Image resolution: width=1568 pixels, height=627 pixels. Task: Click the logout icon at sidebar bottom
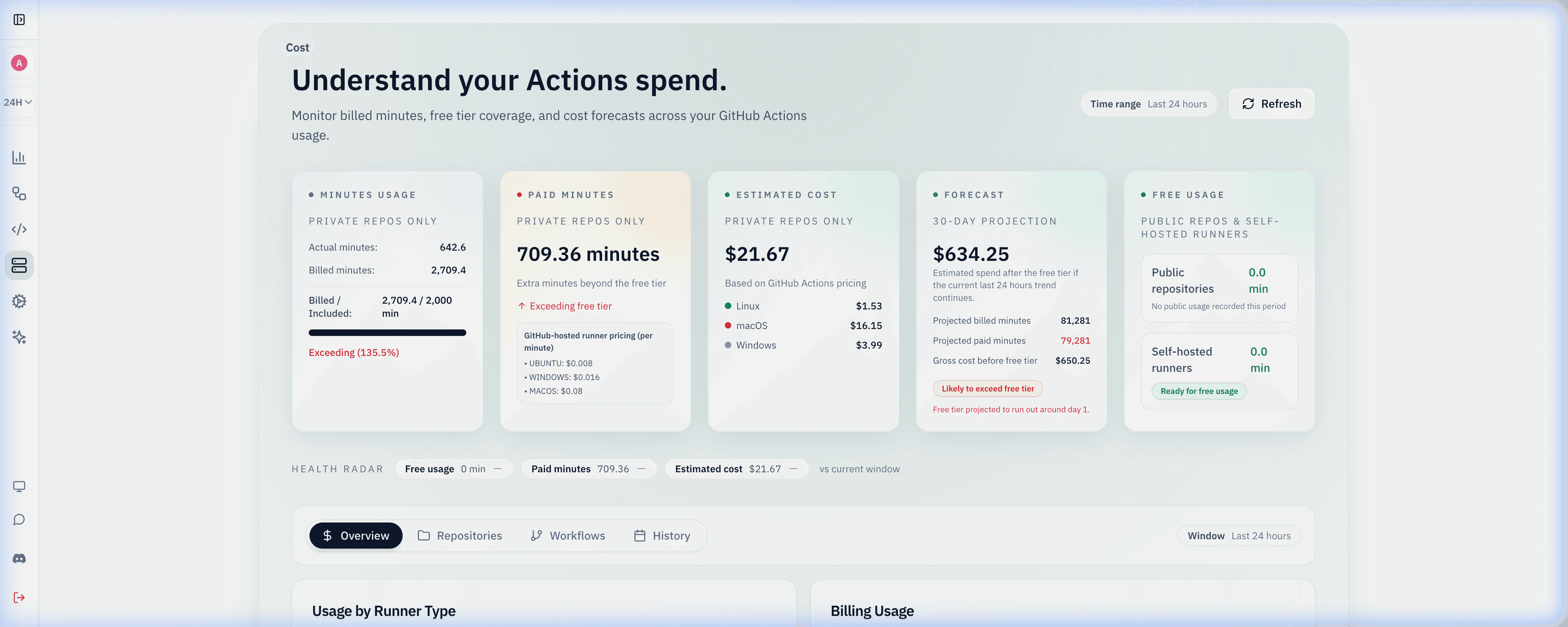tap(20, 597)
